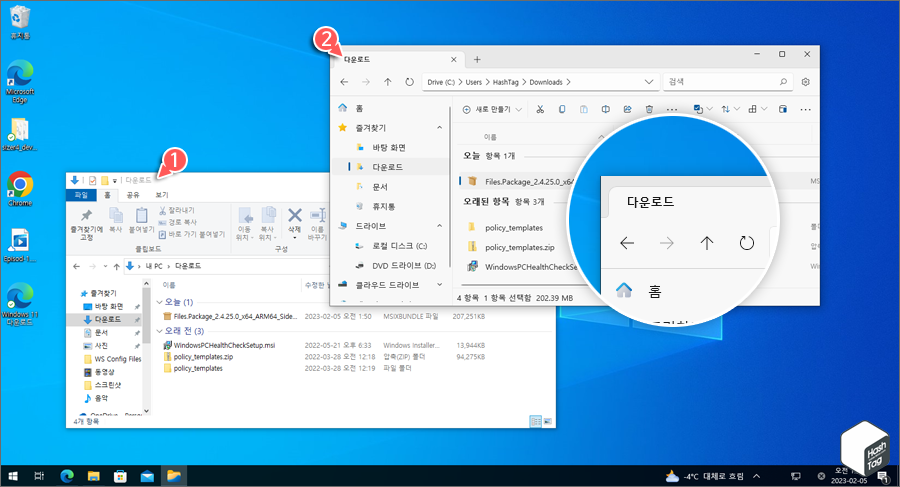Open Explorer's recent locations dropdown arrow
Screen dimensions: 900x487
click(x=105, y=266)
